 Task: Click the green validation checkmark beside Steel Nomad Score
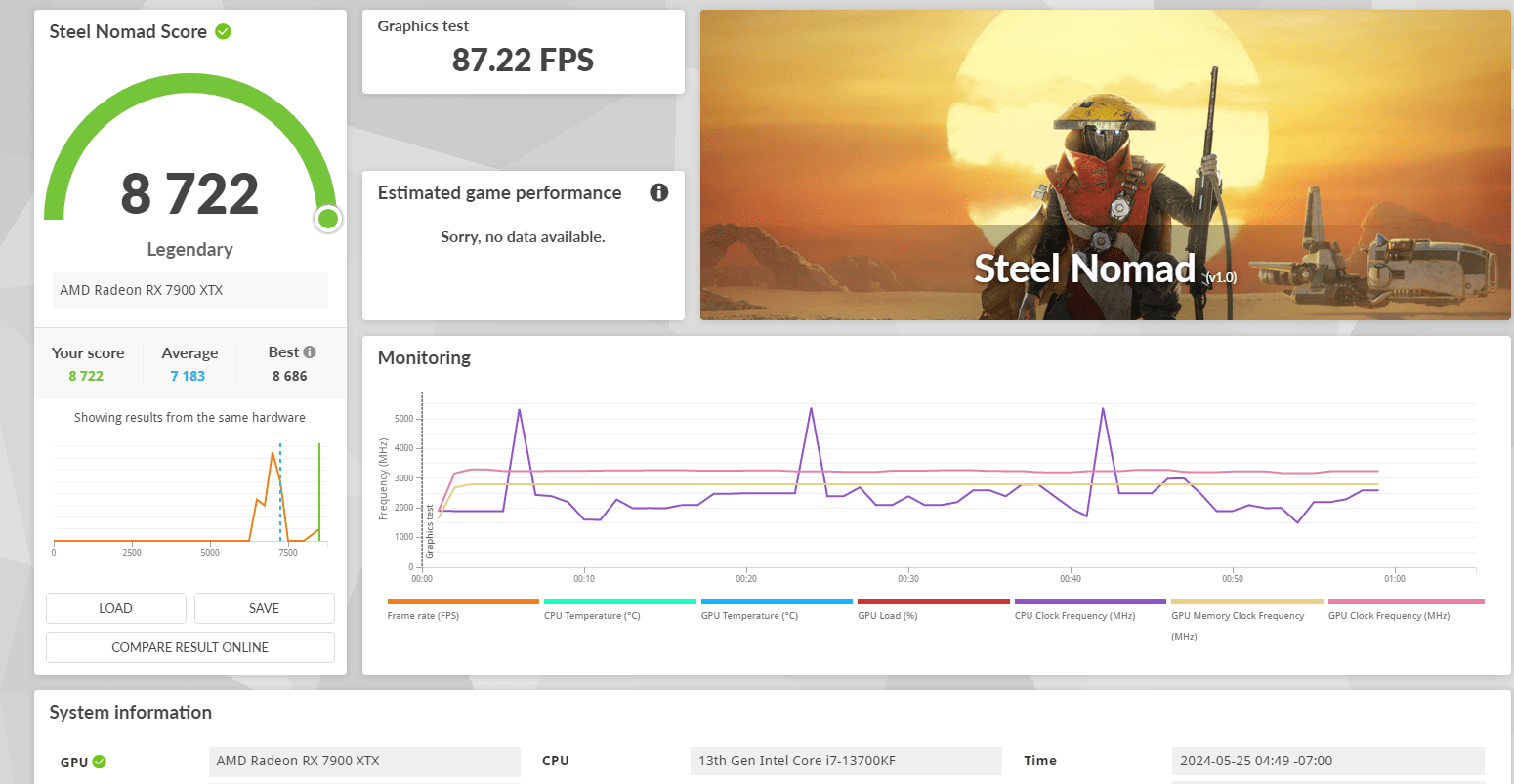tap(223, 31)
